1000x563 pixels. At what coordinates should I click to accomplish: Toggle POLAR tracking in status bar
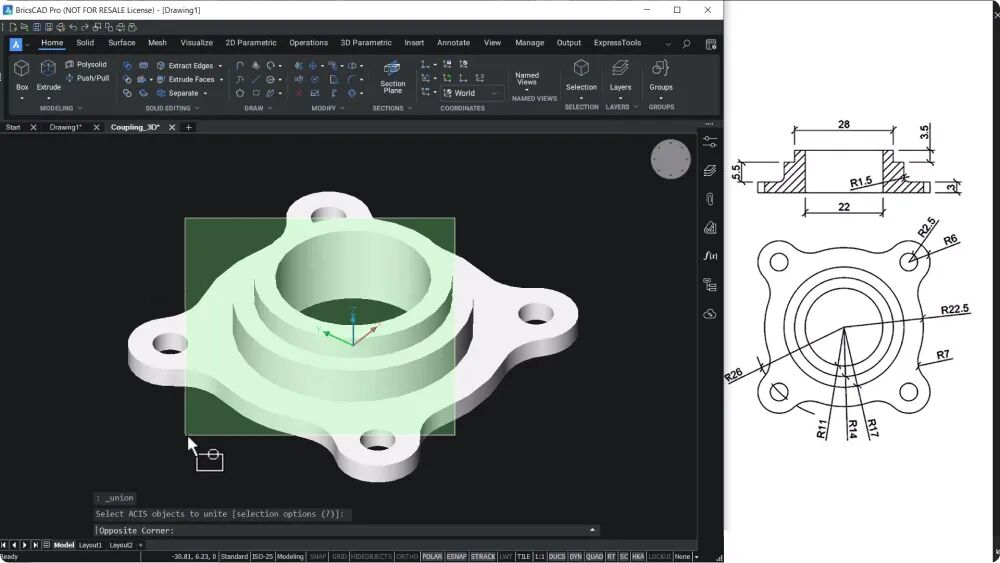pos(432,557)
